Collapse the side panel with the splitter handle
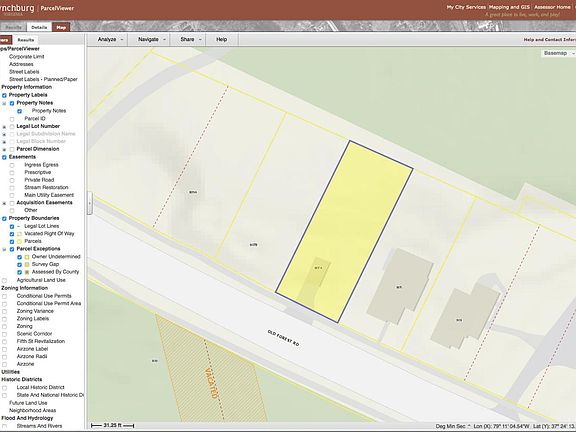 [x=89, y=203]
